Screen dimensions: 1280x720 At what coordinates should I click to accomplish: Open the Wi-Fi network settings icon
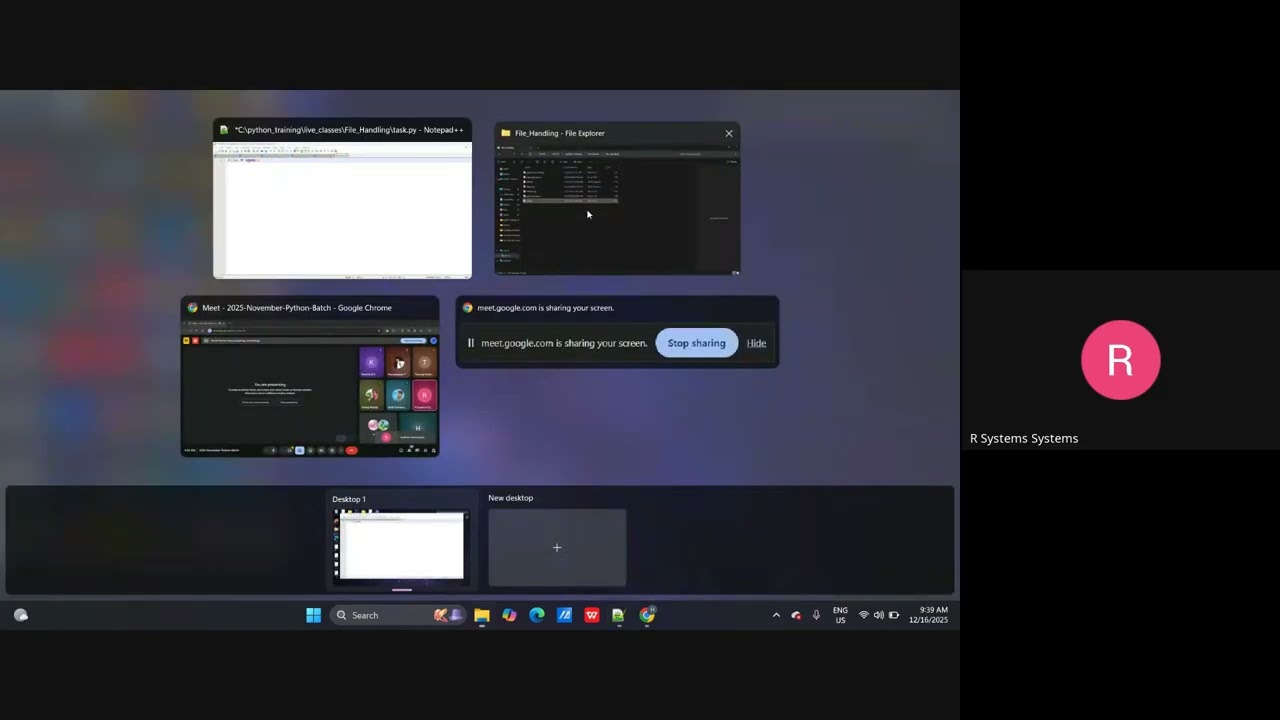coord(864,615)
